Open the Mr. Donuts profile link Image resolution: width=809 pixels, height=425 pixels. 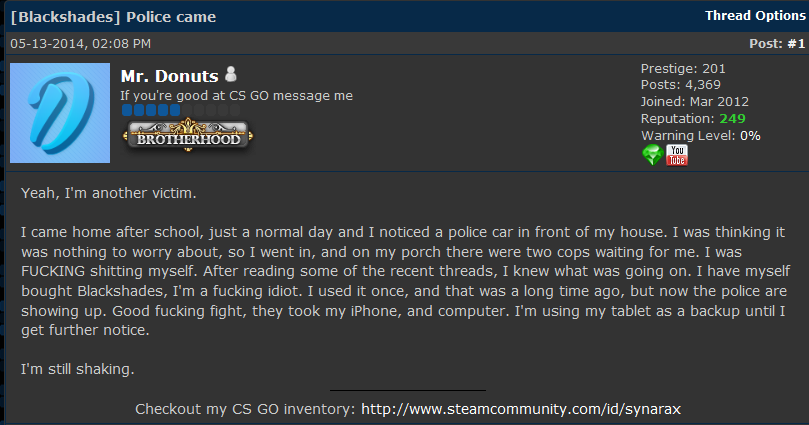168,76
